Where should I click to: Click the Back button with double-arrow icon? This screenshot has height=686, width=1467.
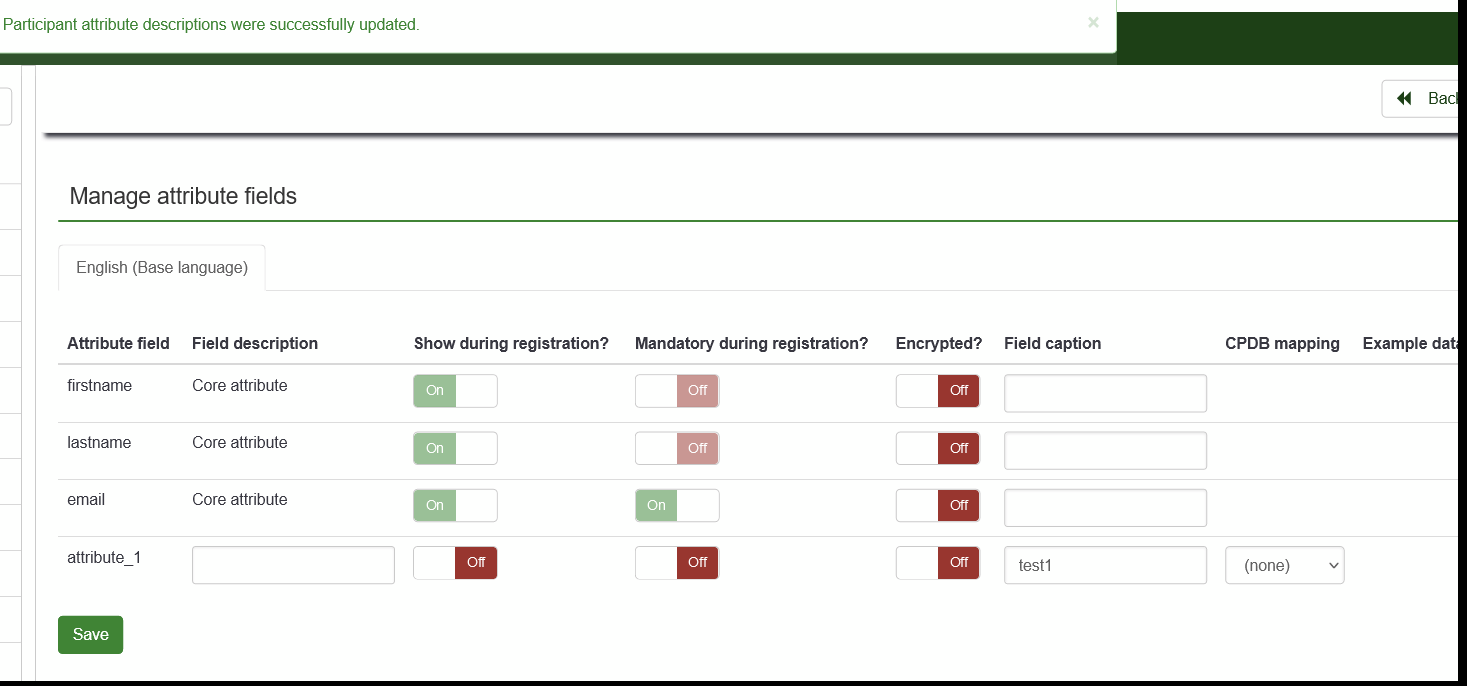tap(1422, 99)
